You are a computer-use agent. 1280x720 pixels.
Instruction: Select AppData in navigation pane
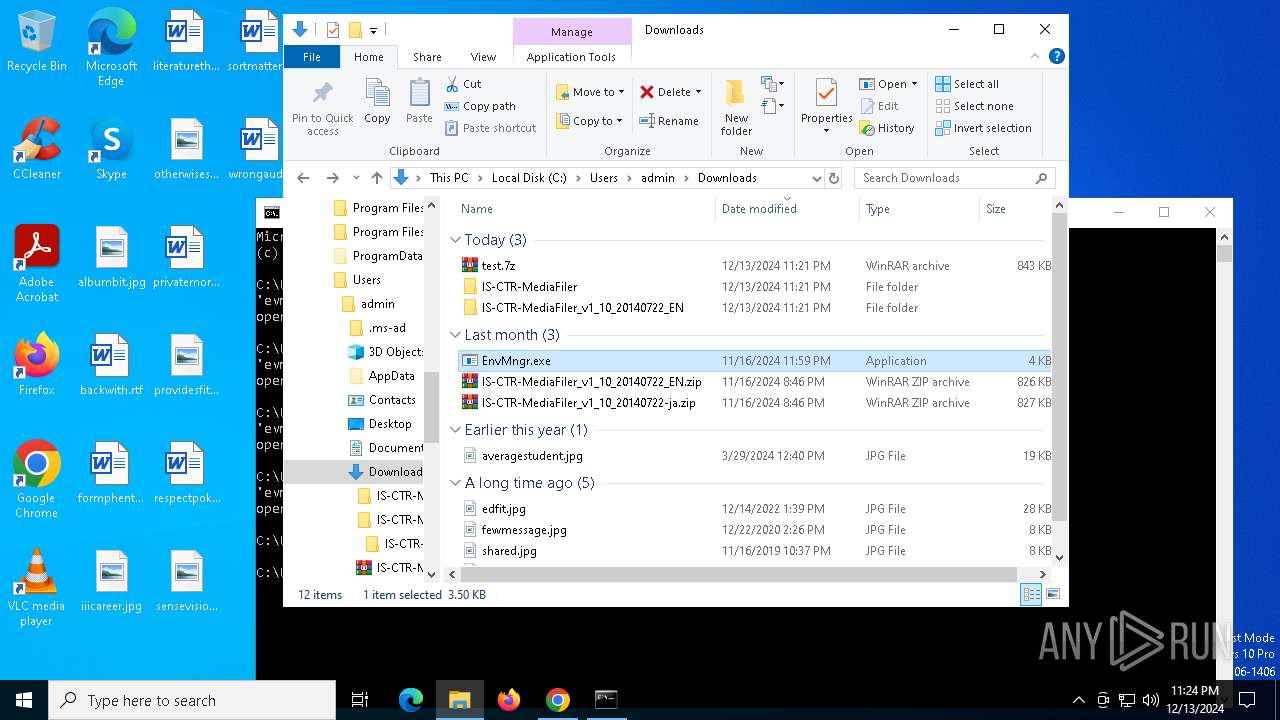point(391,376)
